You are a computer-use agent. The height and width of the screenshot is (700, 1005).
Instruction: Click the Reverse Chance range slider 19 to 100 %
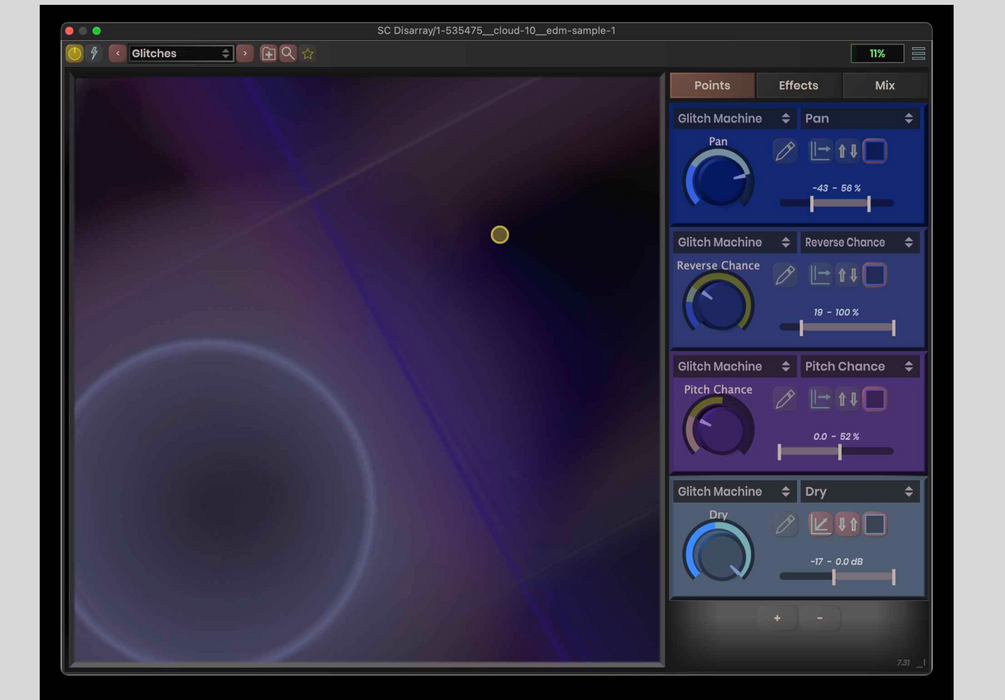click(836, 327)
